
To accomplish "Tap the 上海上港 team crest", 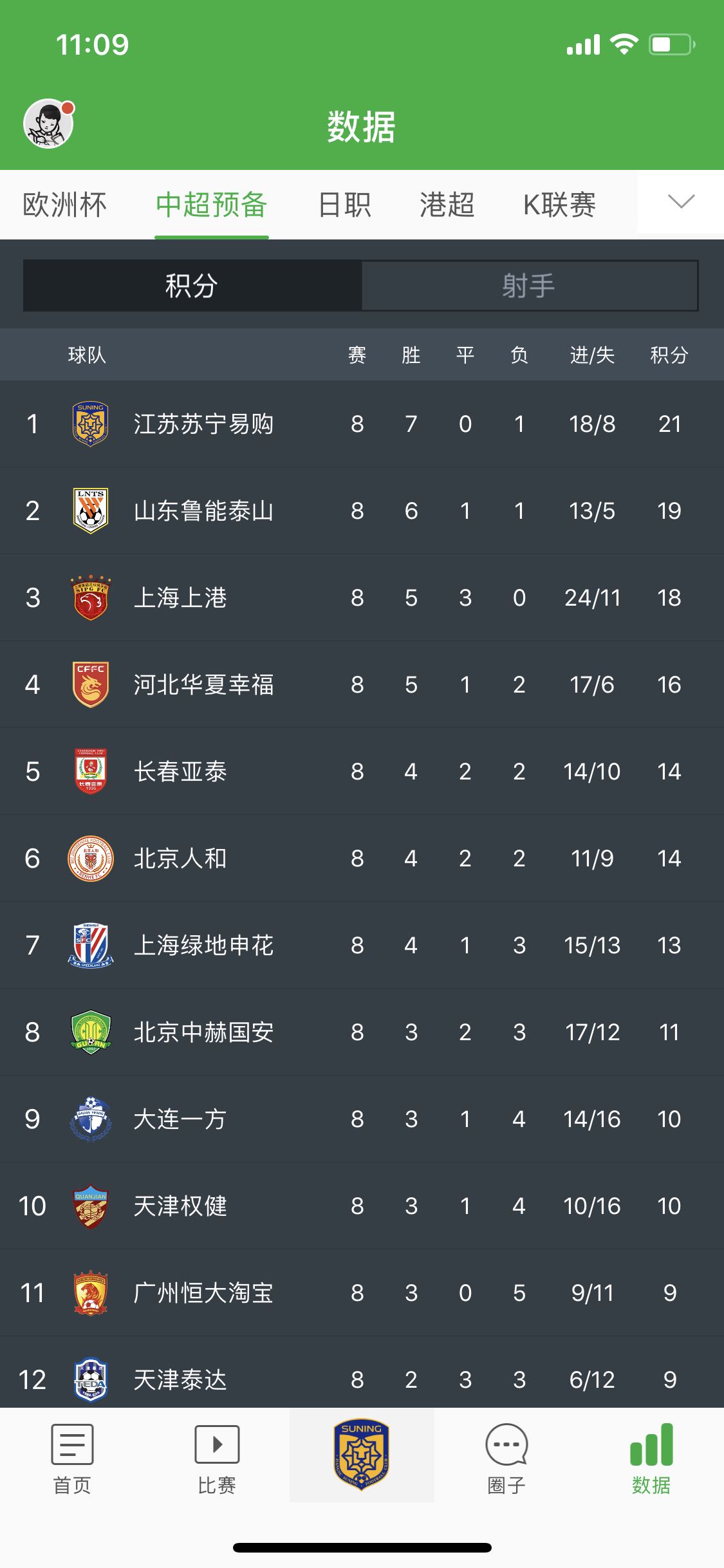I will tap(91, 597).
